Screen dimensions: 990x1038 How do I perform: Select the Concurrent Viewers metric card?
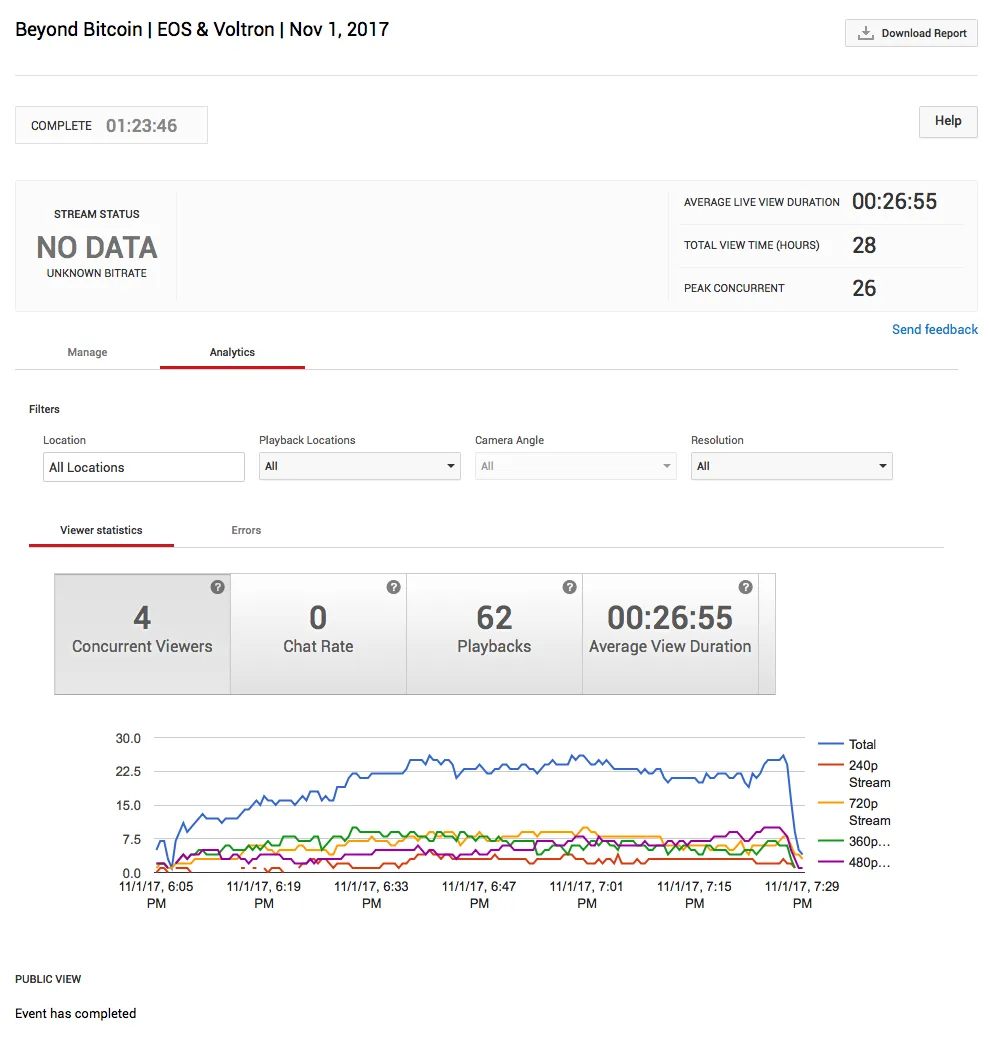coord(142,634)
